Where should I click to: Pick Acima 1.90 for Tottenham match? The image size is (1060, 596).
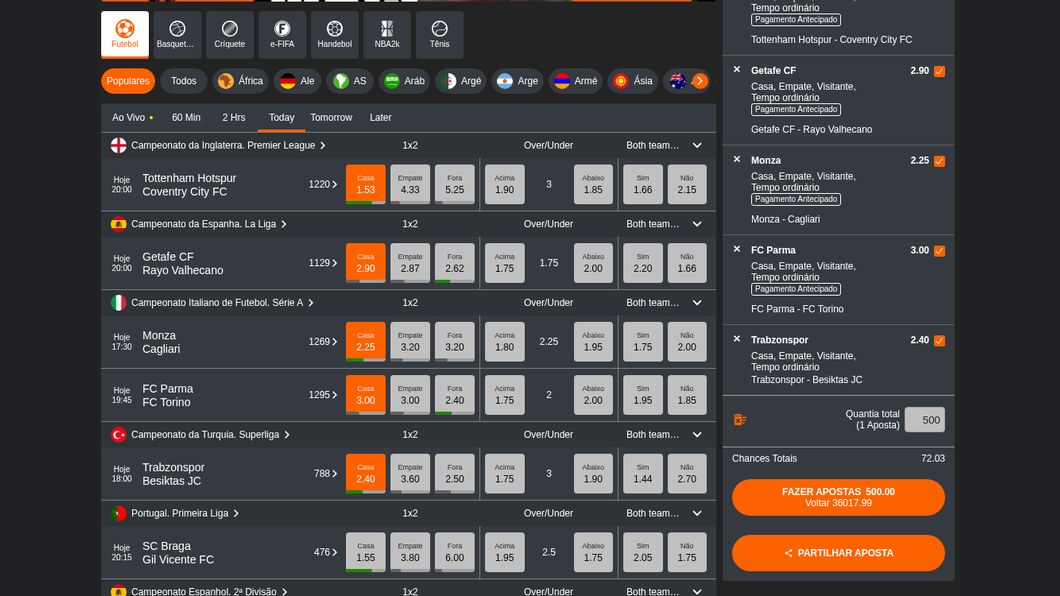click(x=504, y=184)
